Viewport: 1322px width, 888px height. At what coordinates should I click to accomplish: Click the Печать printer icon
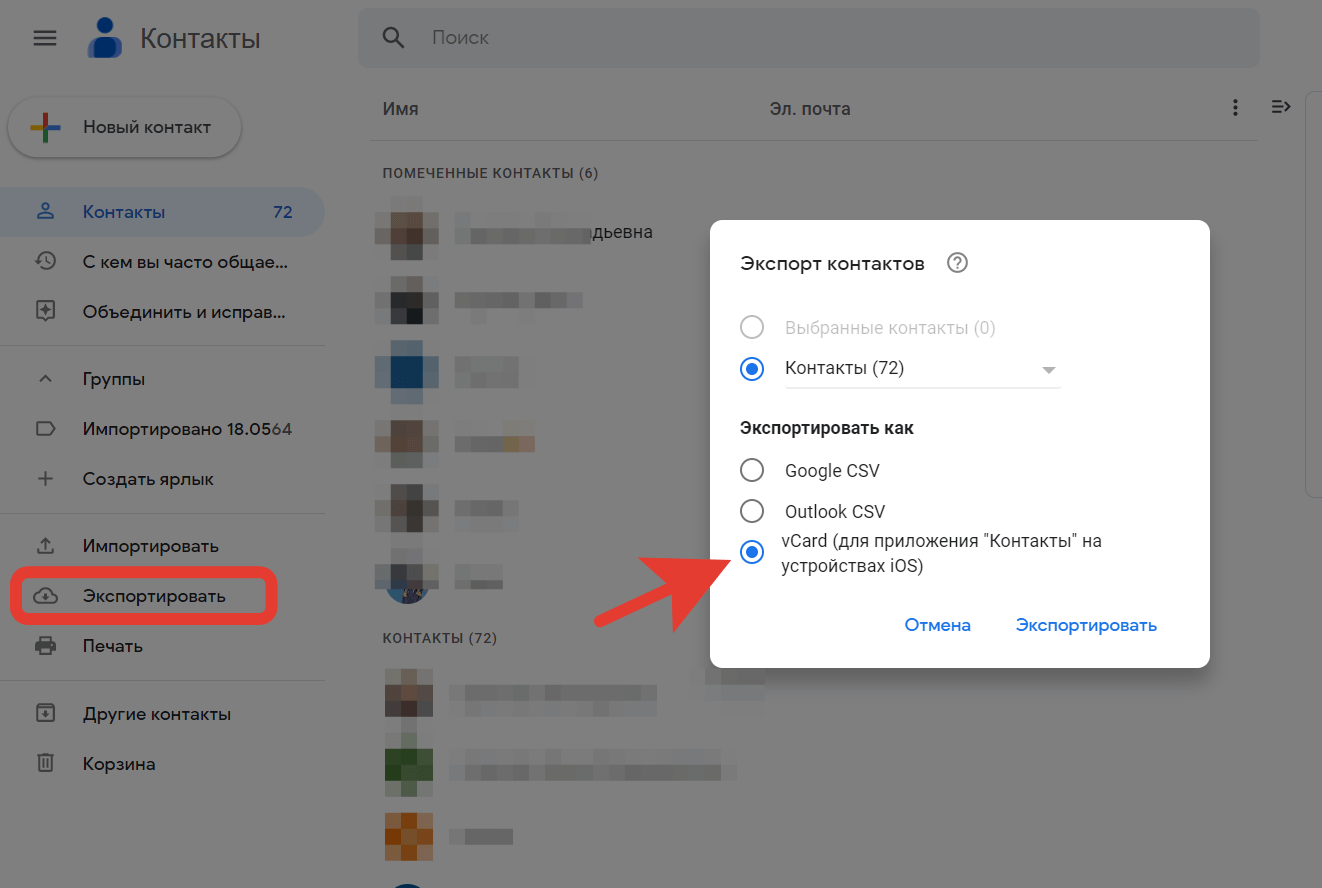pos(45,645)
